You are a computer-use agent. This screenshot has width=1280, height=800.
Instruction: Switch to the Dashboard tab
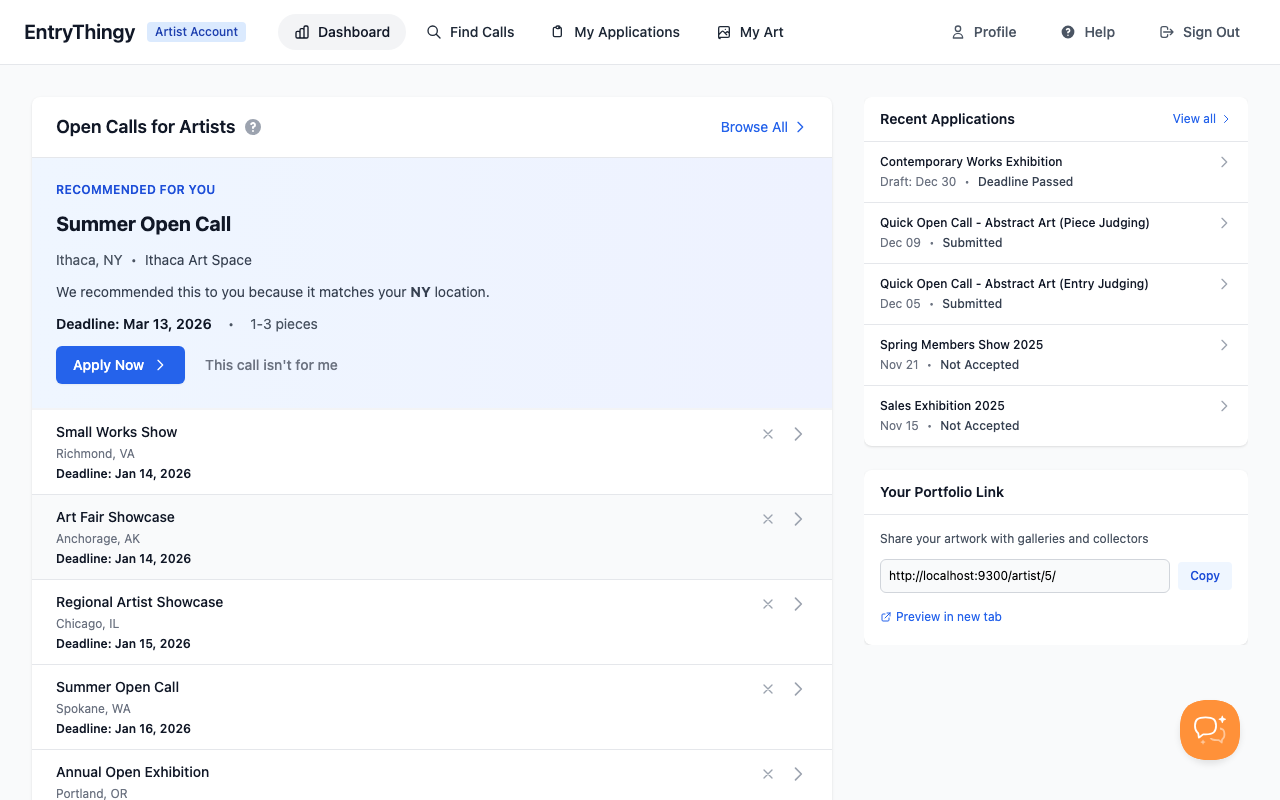[342, 32]
